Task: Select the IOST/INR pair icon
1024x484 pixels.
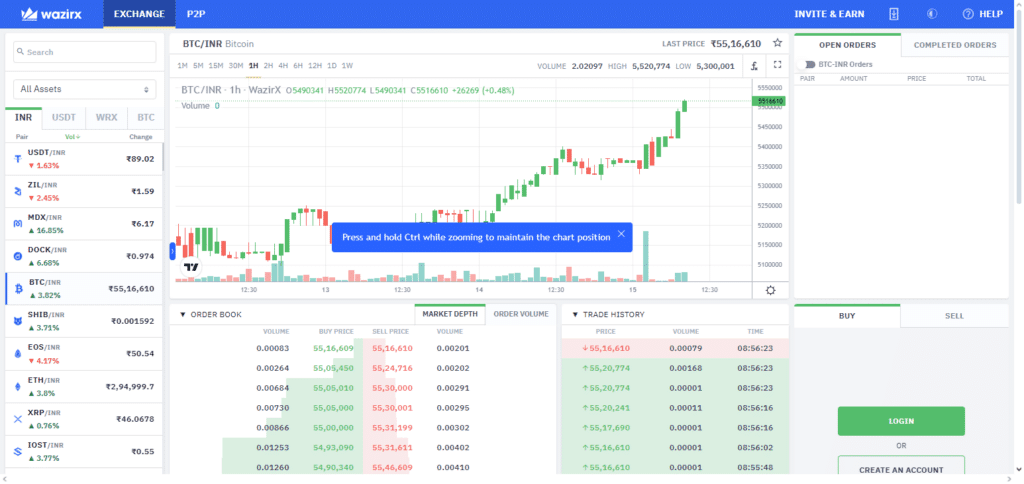Action: click(18, 451)
